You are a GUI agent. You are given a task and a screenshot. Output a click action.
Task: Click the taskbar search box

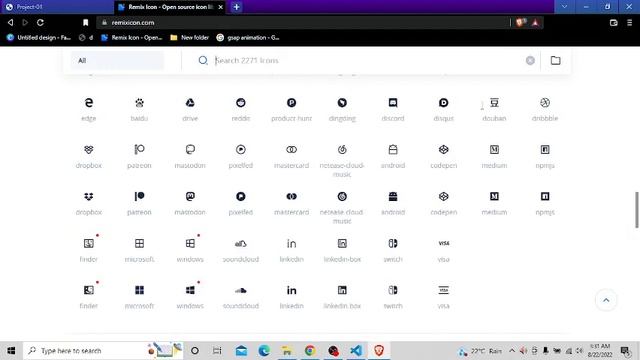[x=103, y=351]
